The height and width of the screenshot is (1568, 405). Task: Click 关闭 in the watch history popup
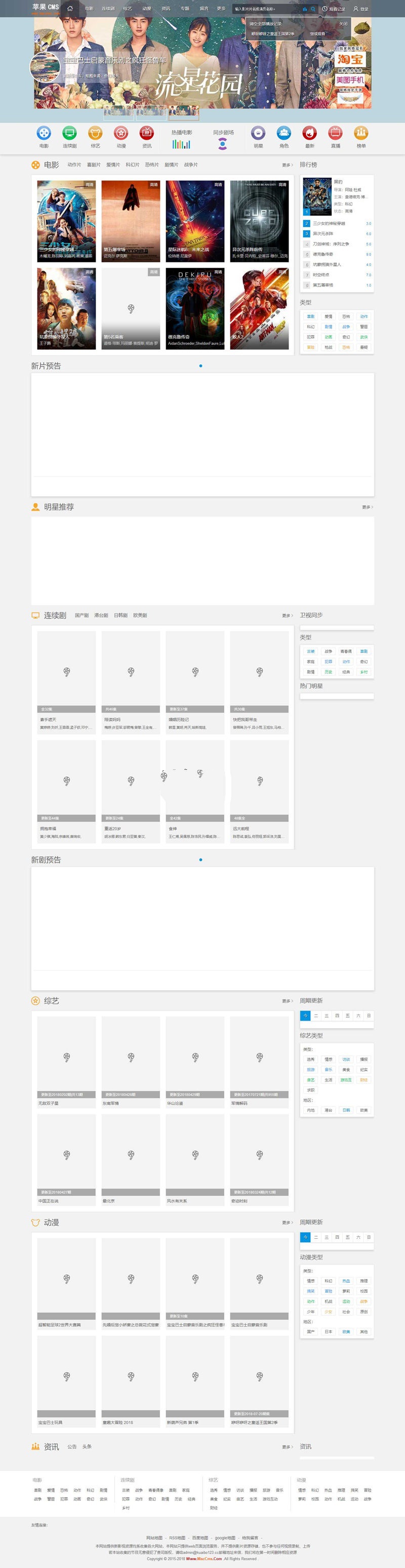[343, 24]
